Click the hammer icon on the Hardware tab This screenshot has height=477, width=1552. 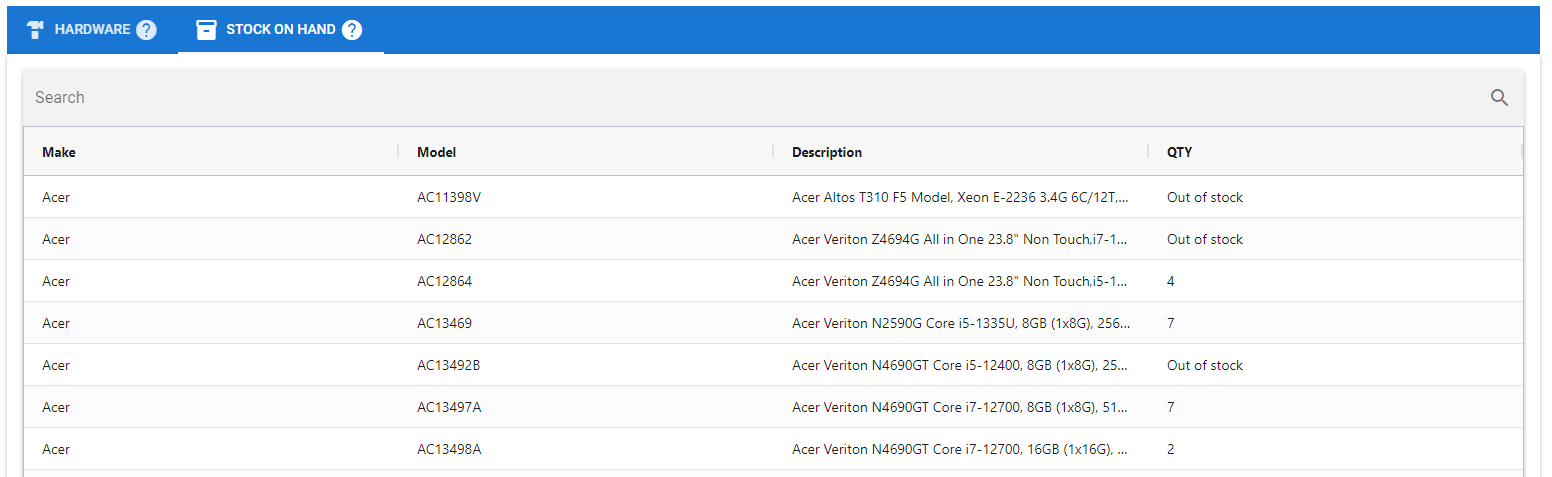37,30
